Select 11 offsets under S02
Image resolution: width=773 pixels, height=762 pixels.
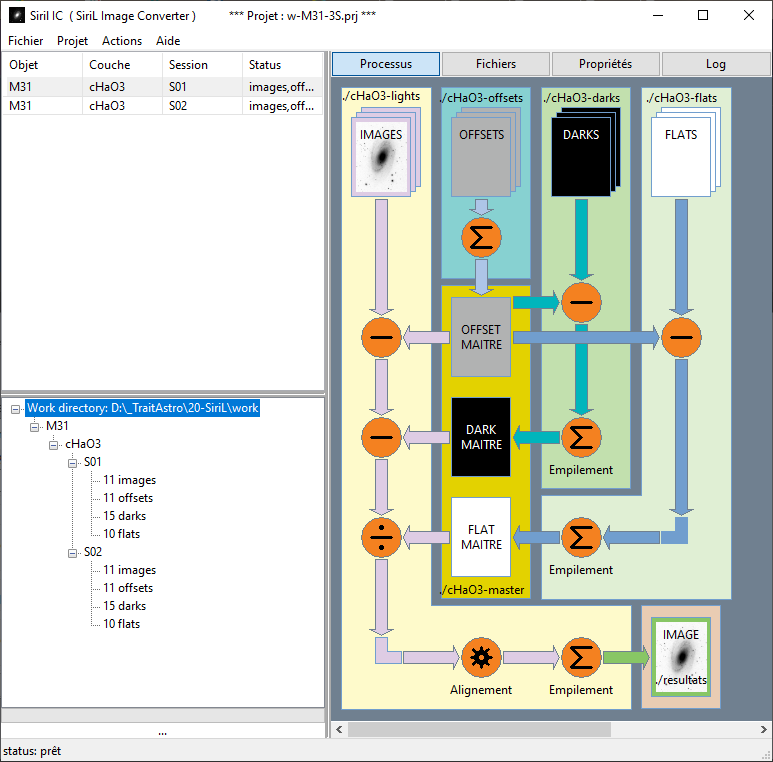[x=128, y=588]
